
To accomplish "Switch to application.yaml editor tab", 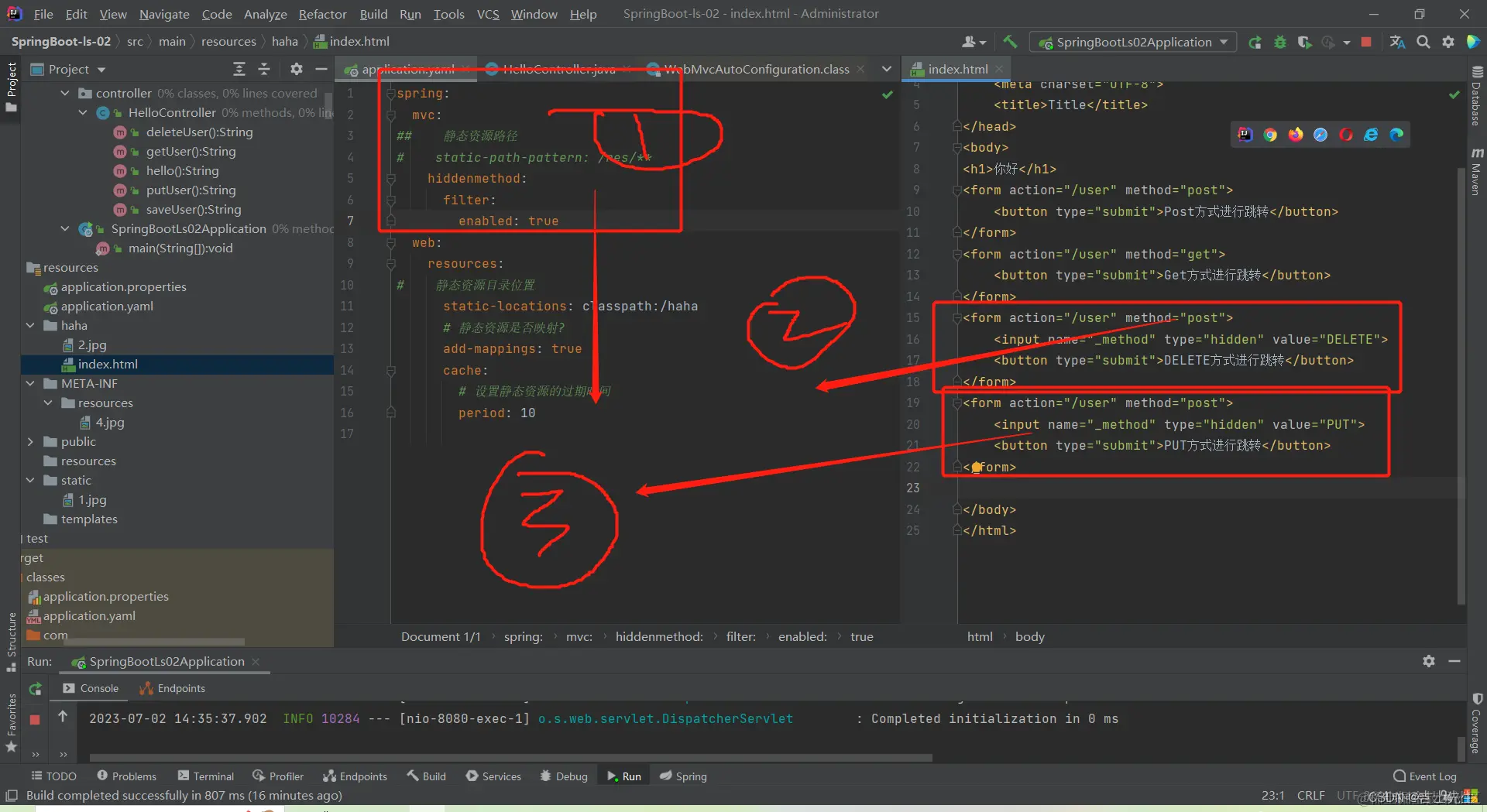I will [407, 69].
